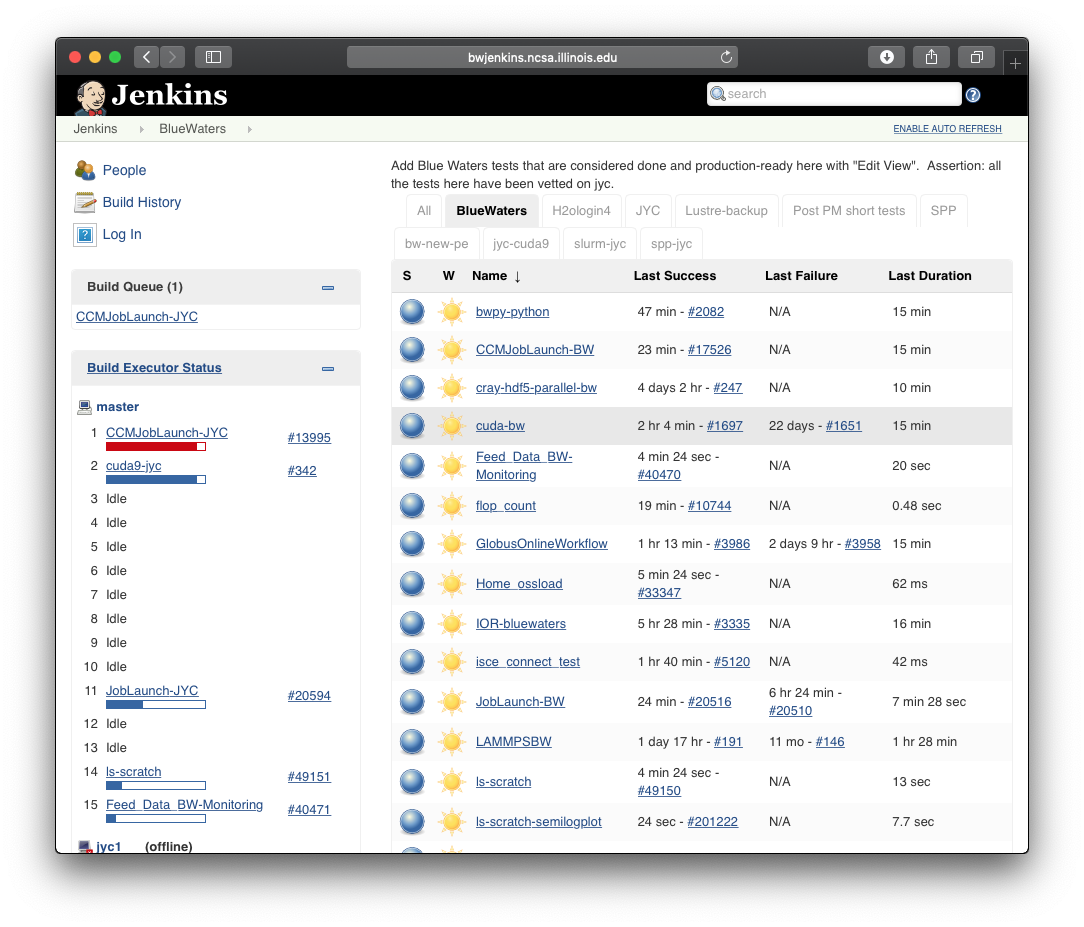
Task: Click the People icon in sidebar
Action: [x=85, y=170]
